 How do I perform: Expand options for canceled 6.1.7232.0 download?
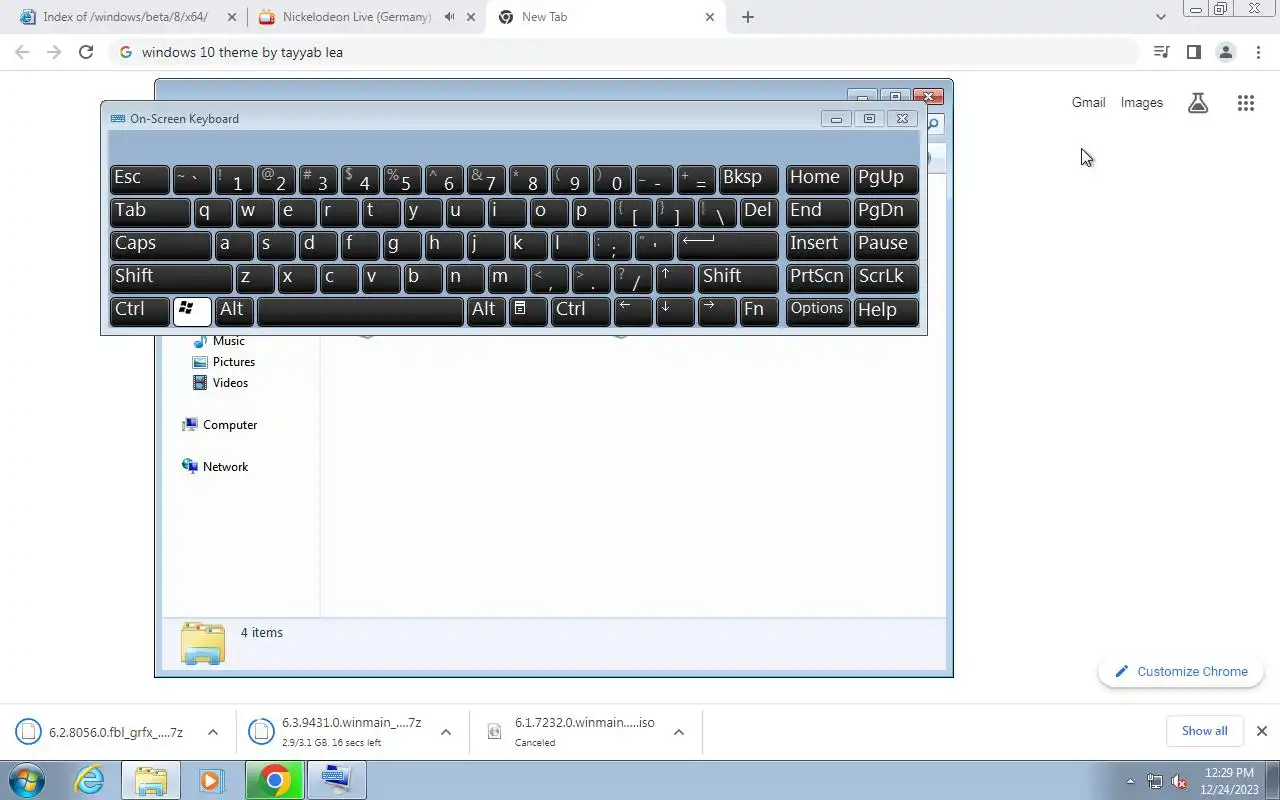pos(678,732)
